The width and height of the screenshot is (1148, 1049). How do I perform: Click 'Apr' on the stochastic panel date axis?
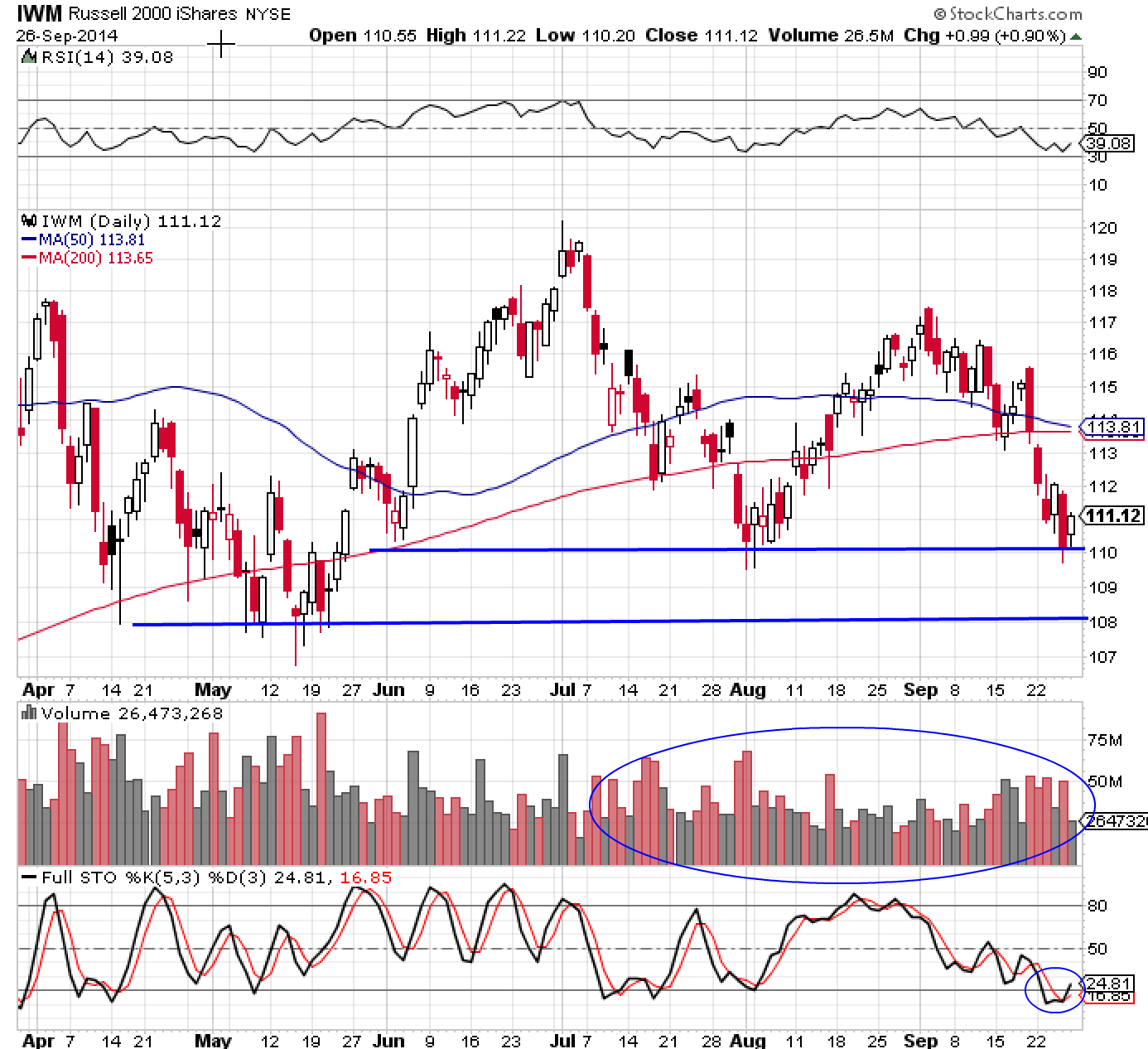click(x=38, y=1040)
